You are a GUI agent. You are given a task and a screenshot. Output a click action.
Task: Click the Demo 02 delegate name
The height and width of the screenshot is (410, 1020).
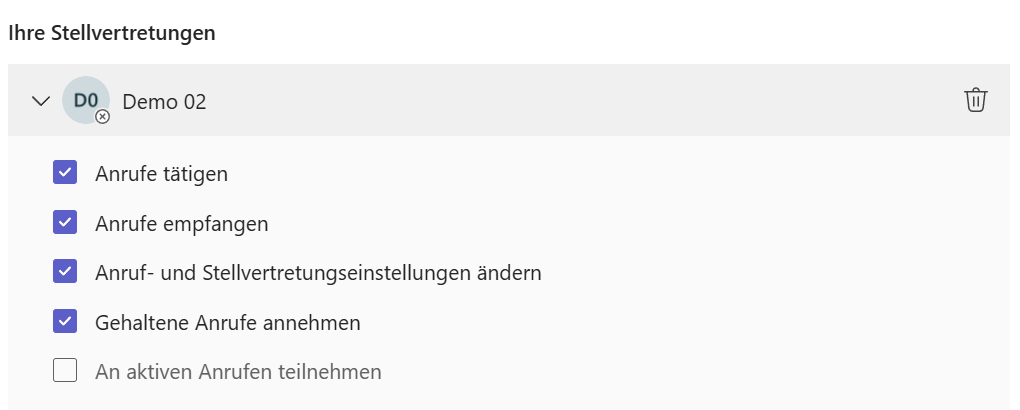coord(164,101)
